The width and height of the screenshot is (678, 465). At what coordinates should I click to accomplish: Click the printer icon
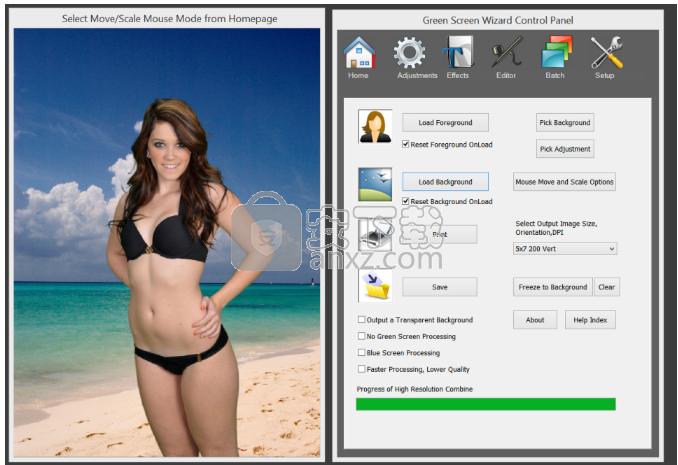(375, 236)
